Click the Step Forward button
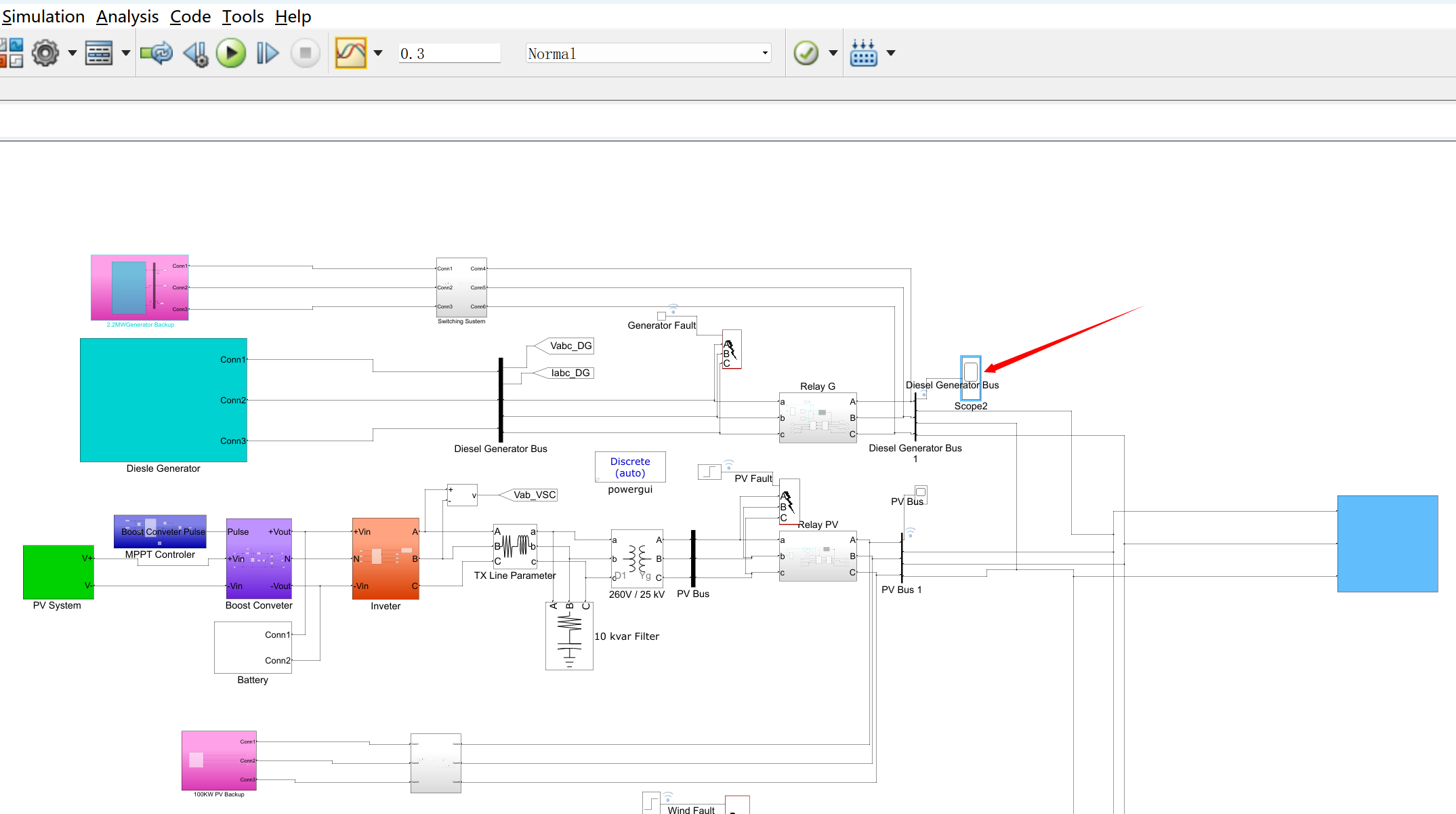The image size is (1456, 814). pos(268,53)
